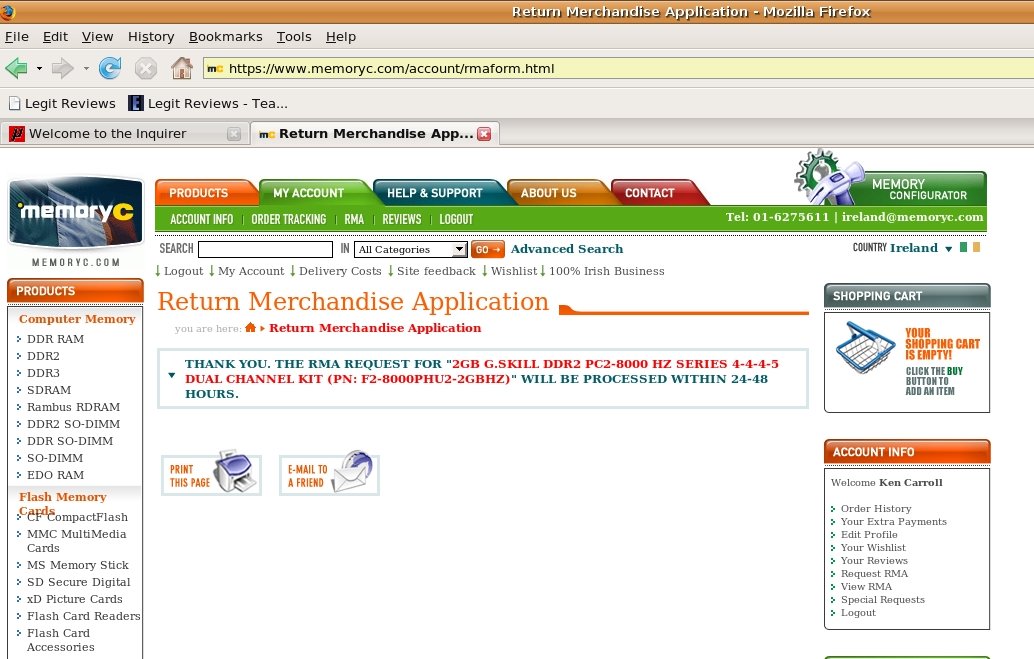Open the Tools menu
1034x659 pixels.
(x=294, y=37)
